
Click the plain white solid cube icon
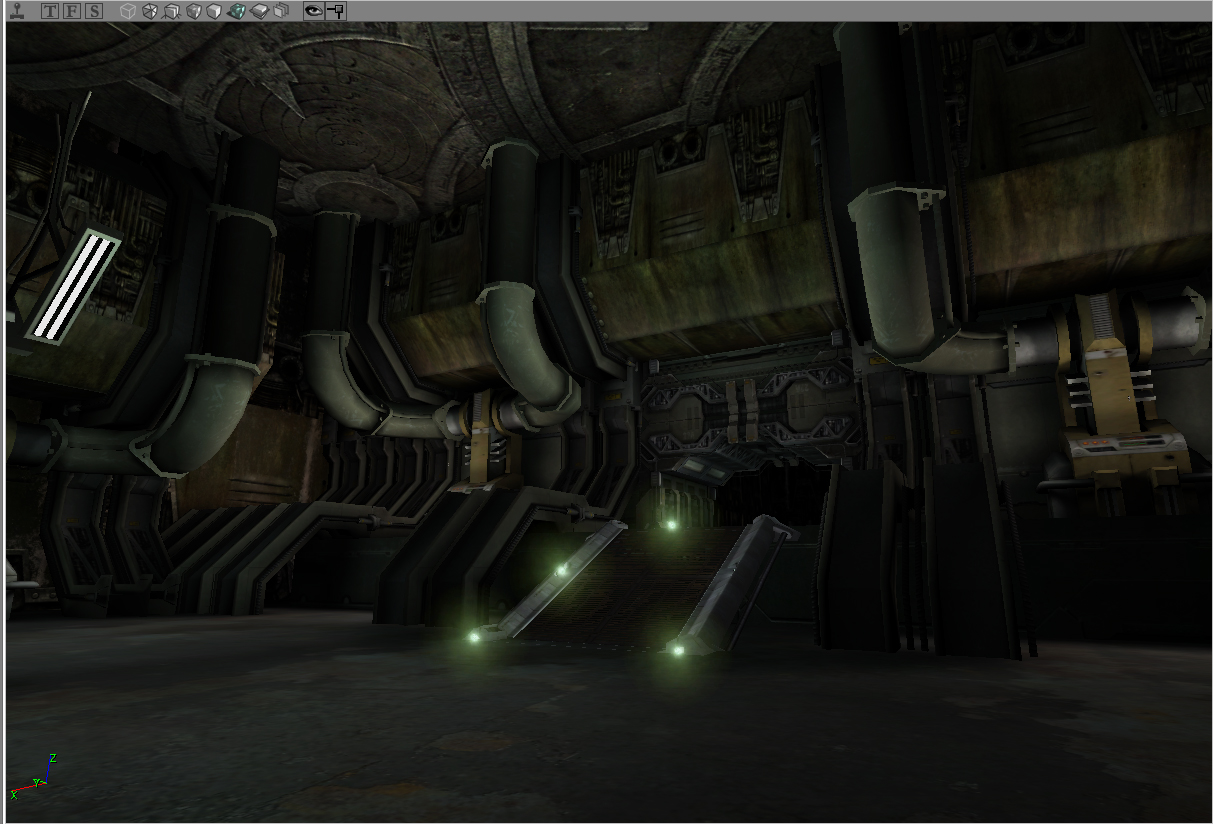click(x=215, y=11)
